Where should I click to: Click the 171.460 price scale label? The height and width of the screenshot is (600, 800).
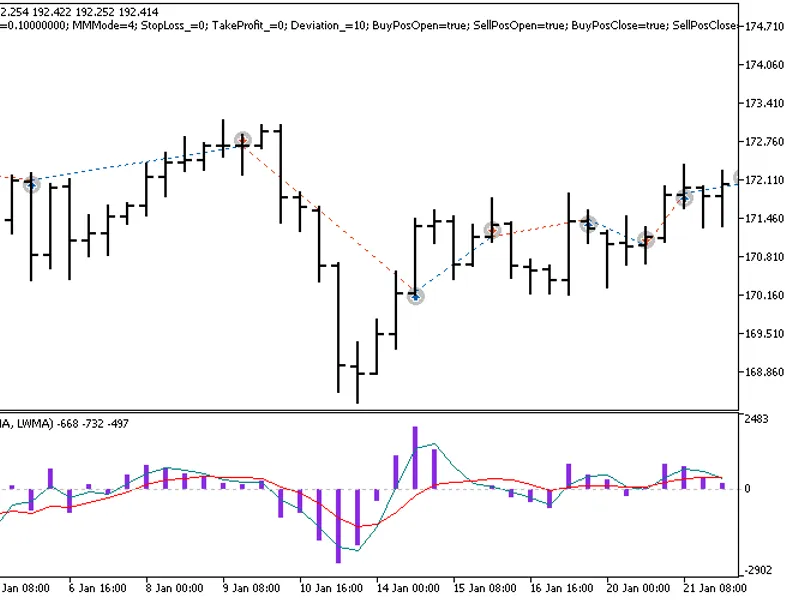(x=764, y=219)
